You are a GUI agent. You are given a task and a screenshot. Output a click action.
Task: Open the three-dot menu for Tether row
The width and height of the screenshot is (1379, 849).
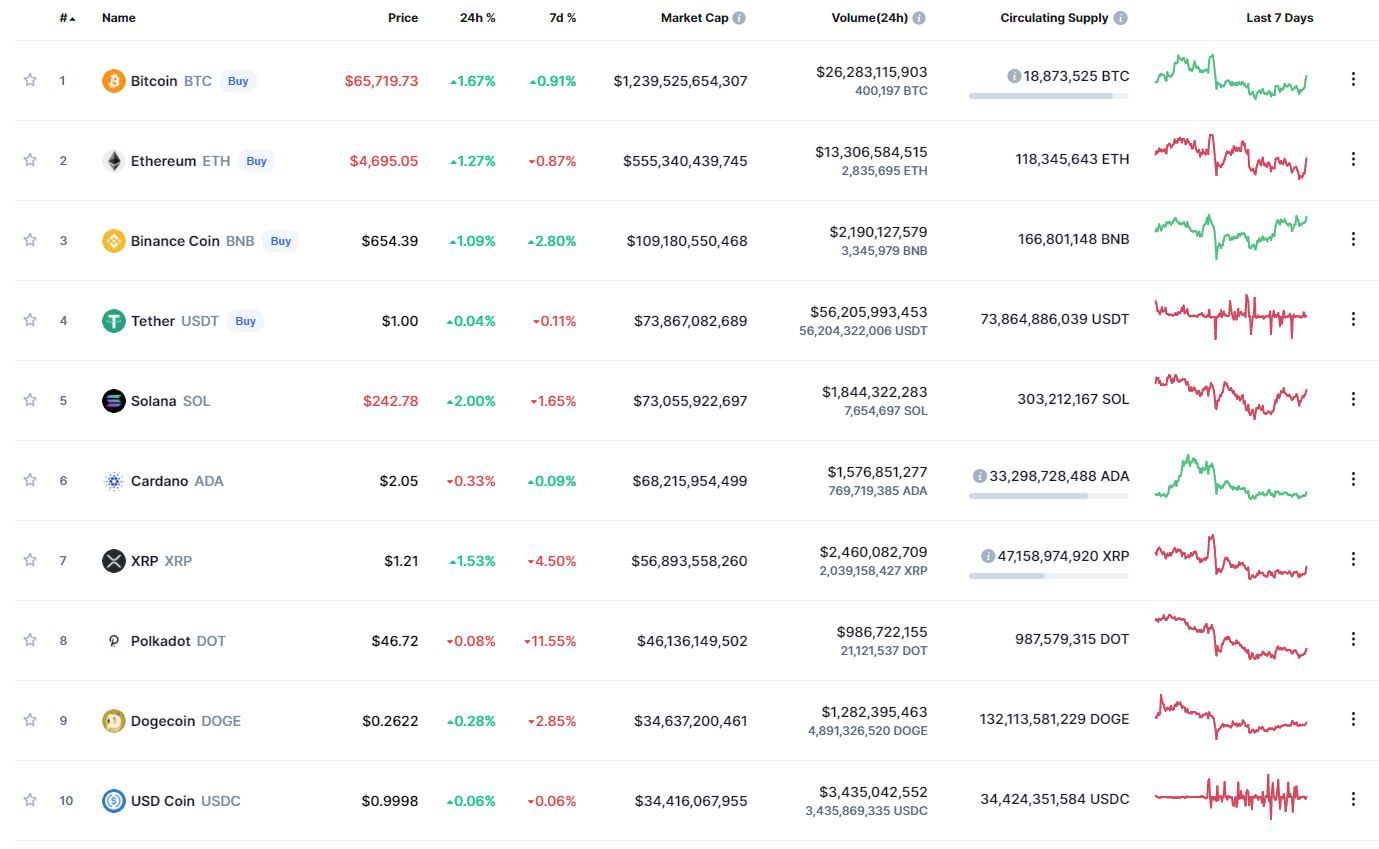click(1353, 319)
